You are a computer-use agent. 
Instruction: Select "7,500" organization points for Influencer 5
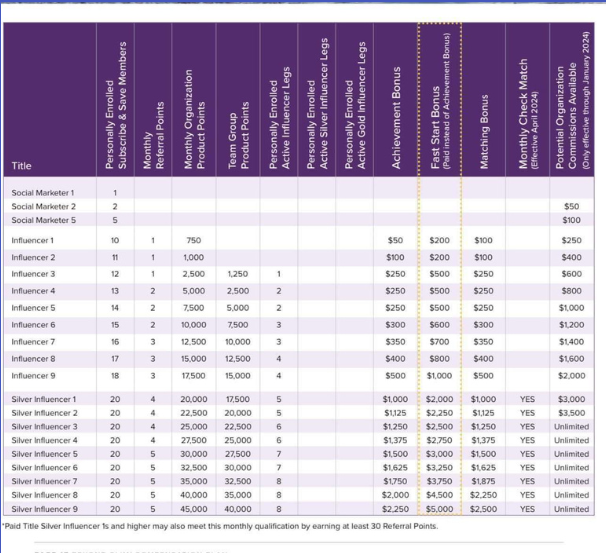(194, 308)
